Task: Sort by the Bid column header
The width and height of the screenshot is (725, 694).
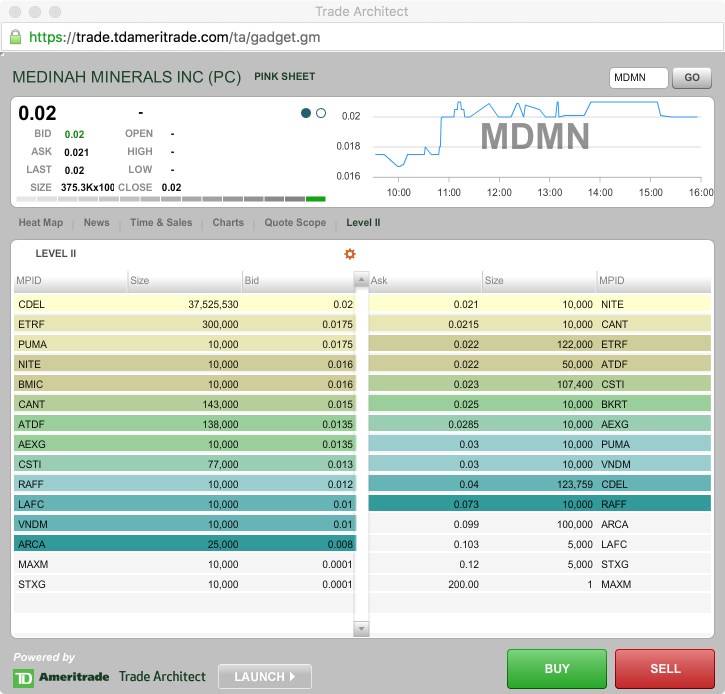Action: [298, 281]
